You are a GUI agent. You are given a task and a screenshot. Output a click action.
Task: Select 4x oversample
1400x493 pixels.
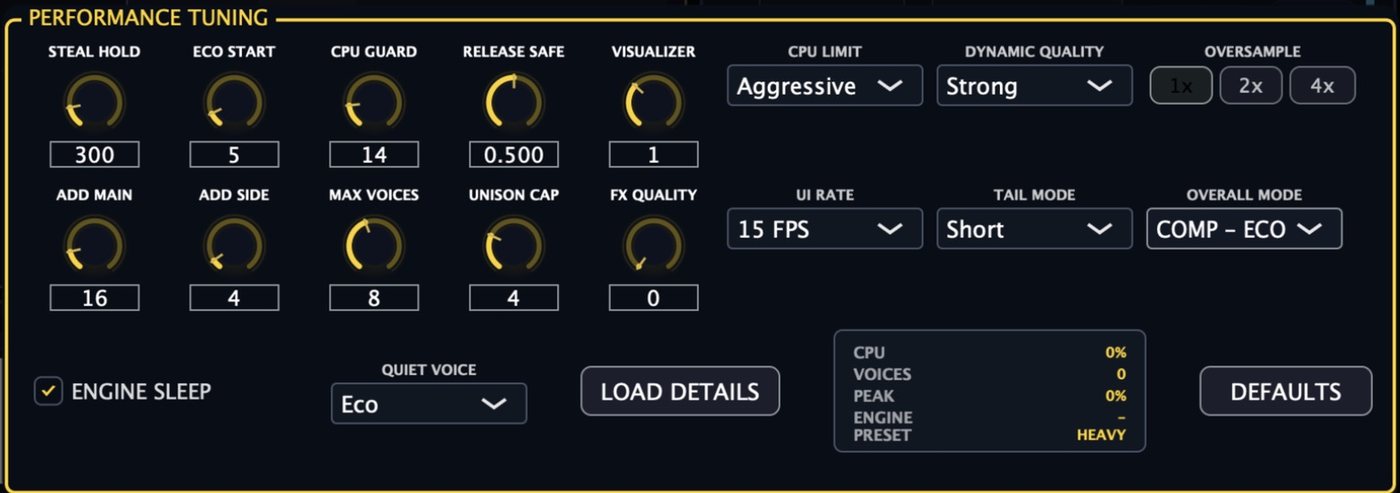[1322, 86]
